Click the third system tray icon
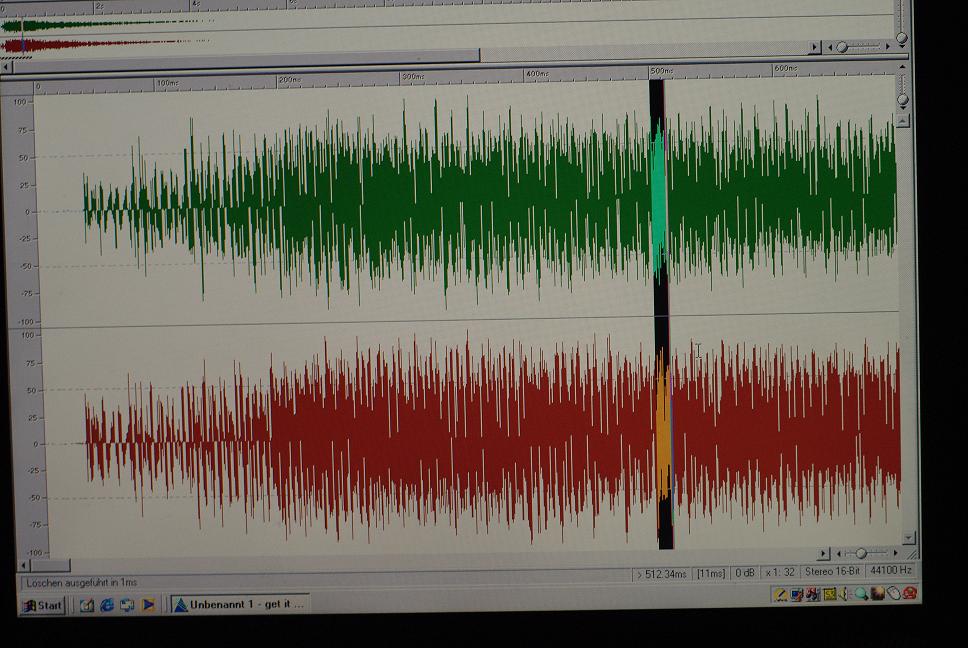 [x=813, y=595]
